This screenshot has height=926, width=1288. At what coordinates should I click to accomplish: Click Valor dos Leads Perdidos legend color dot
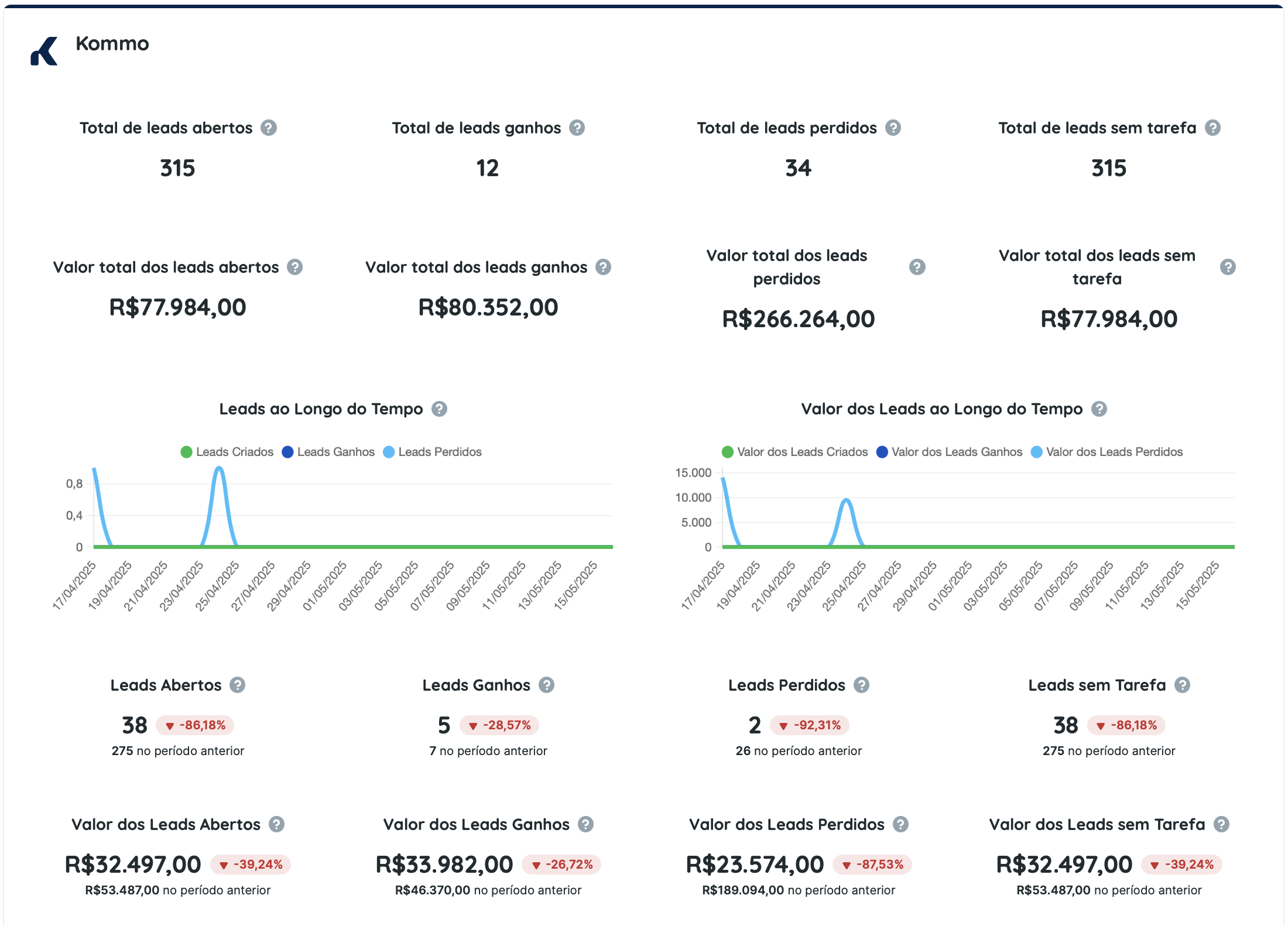coord(1036,452)
